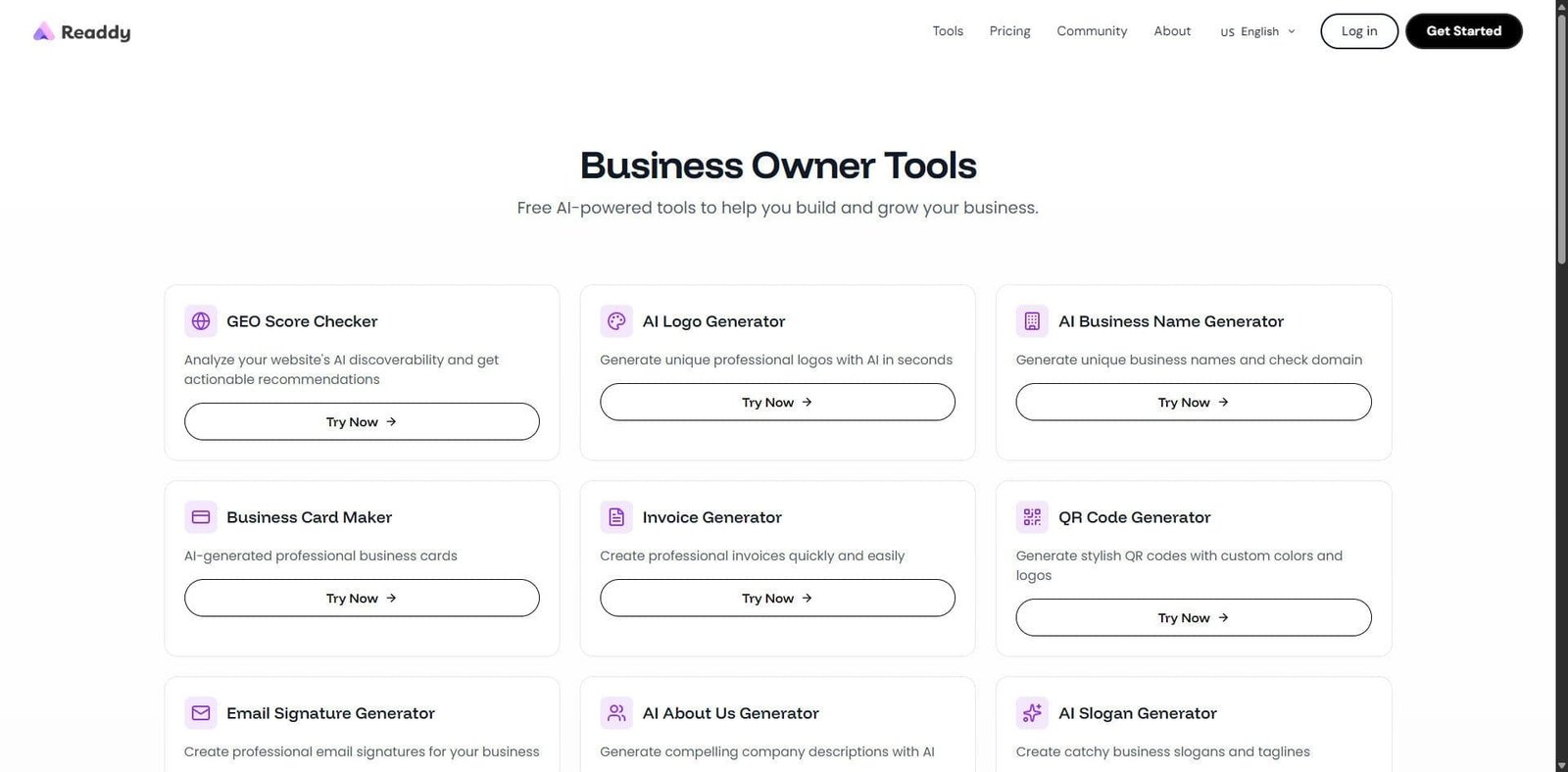1568x772 pixels.
Task: Click the Business Card Maker card icon
Action: (x=201, y=517)
